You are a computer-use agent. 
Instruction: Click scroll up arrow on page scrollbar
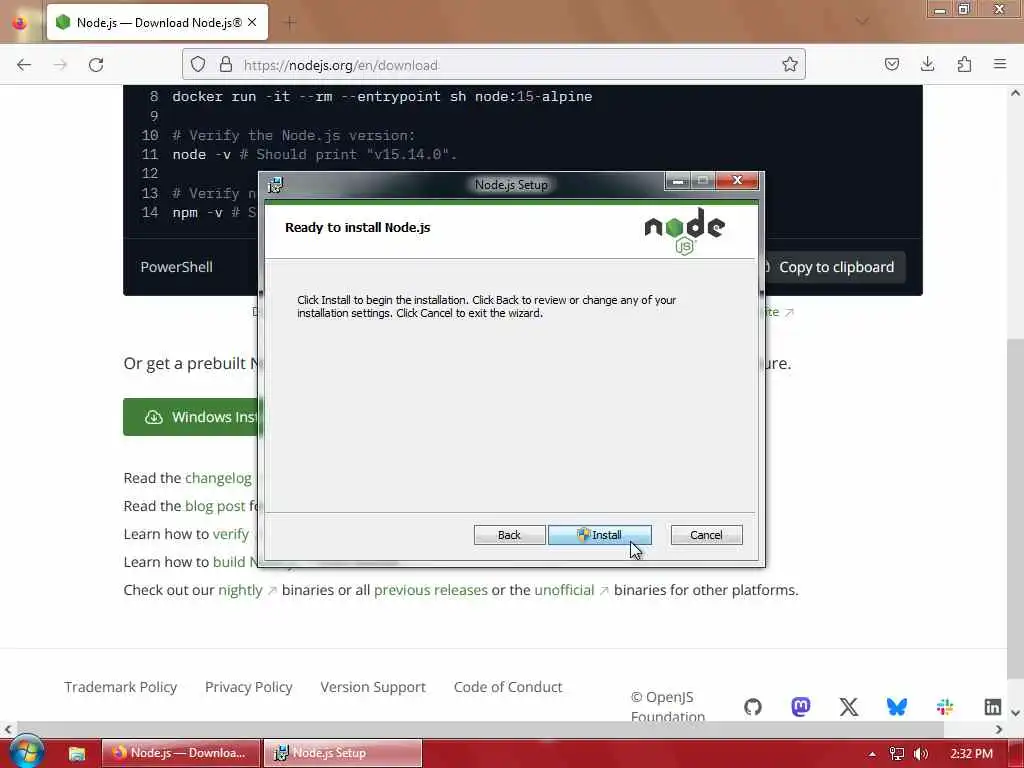(x=1015, y=93)
